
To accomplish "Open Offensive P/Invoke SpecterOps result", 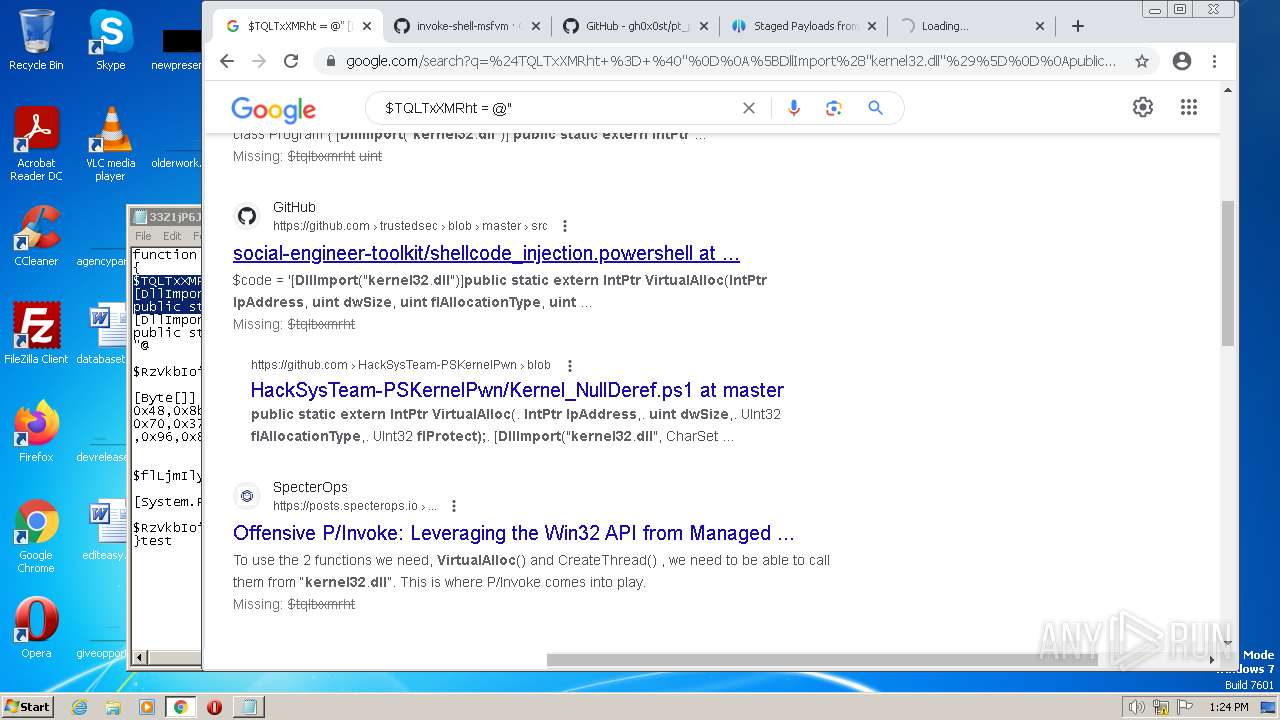I will point(514,533).
